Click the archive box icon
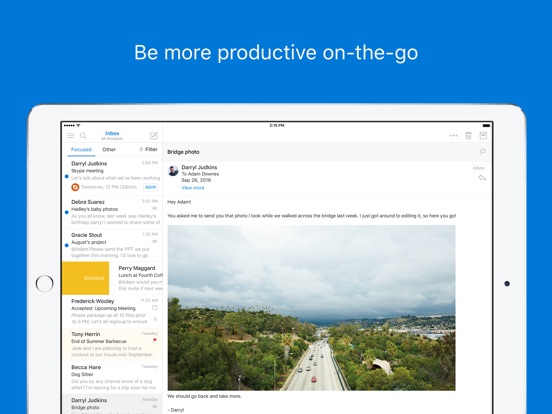 483,136
